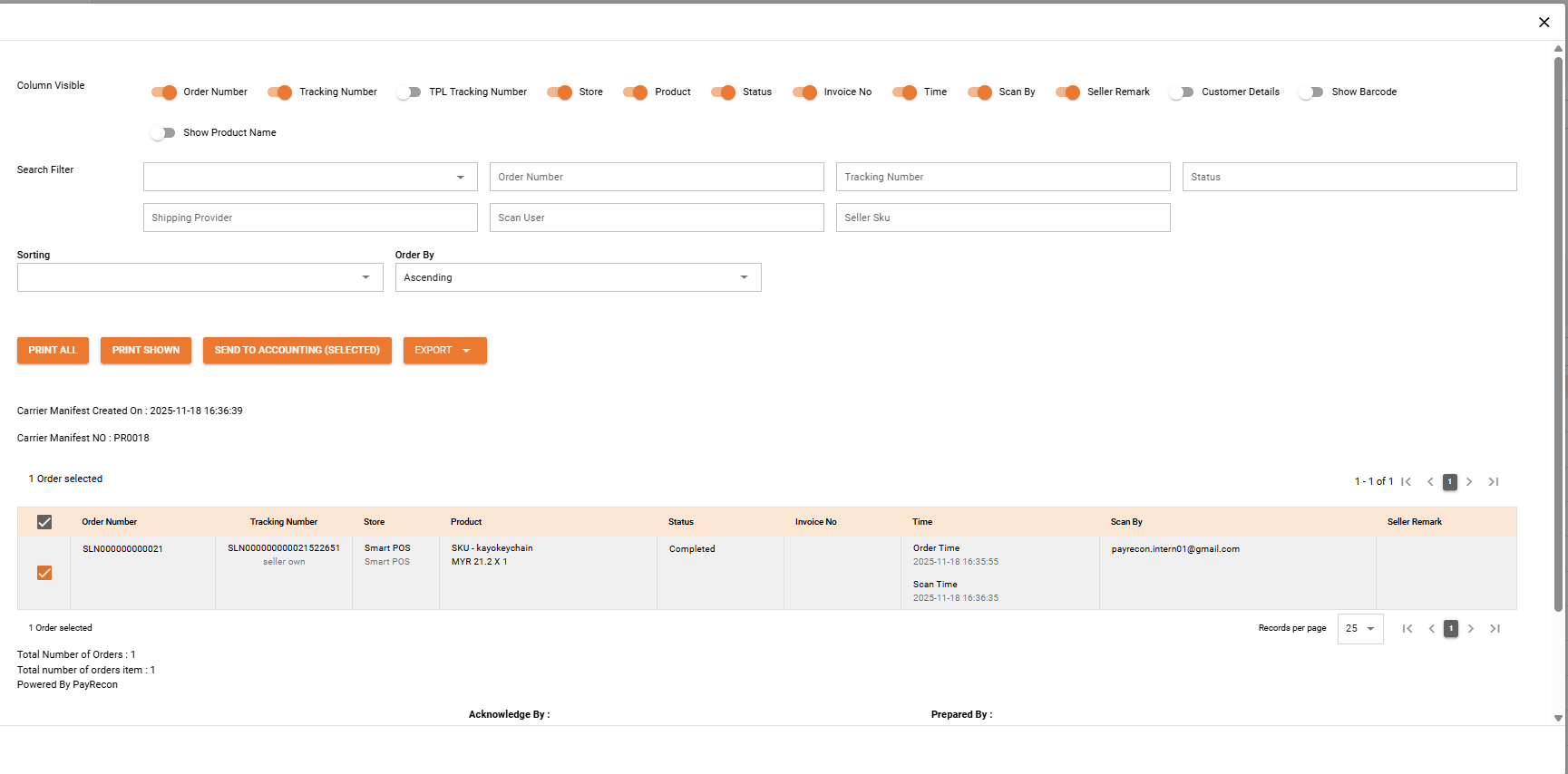Screen dimensions: 1568x774
Task: Toggle Invoice No column visibility
Action: [805, 92]
